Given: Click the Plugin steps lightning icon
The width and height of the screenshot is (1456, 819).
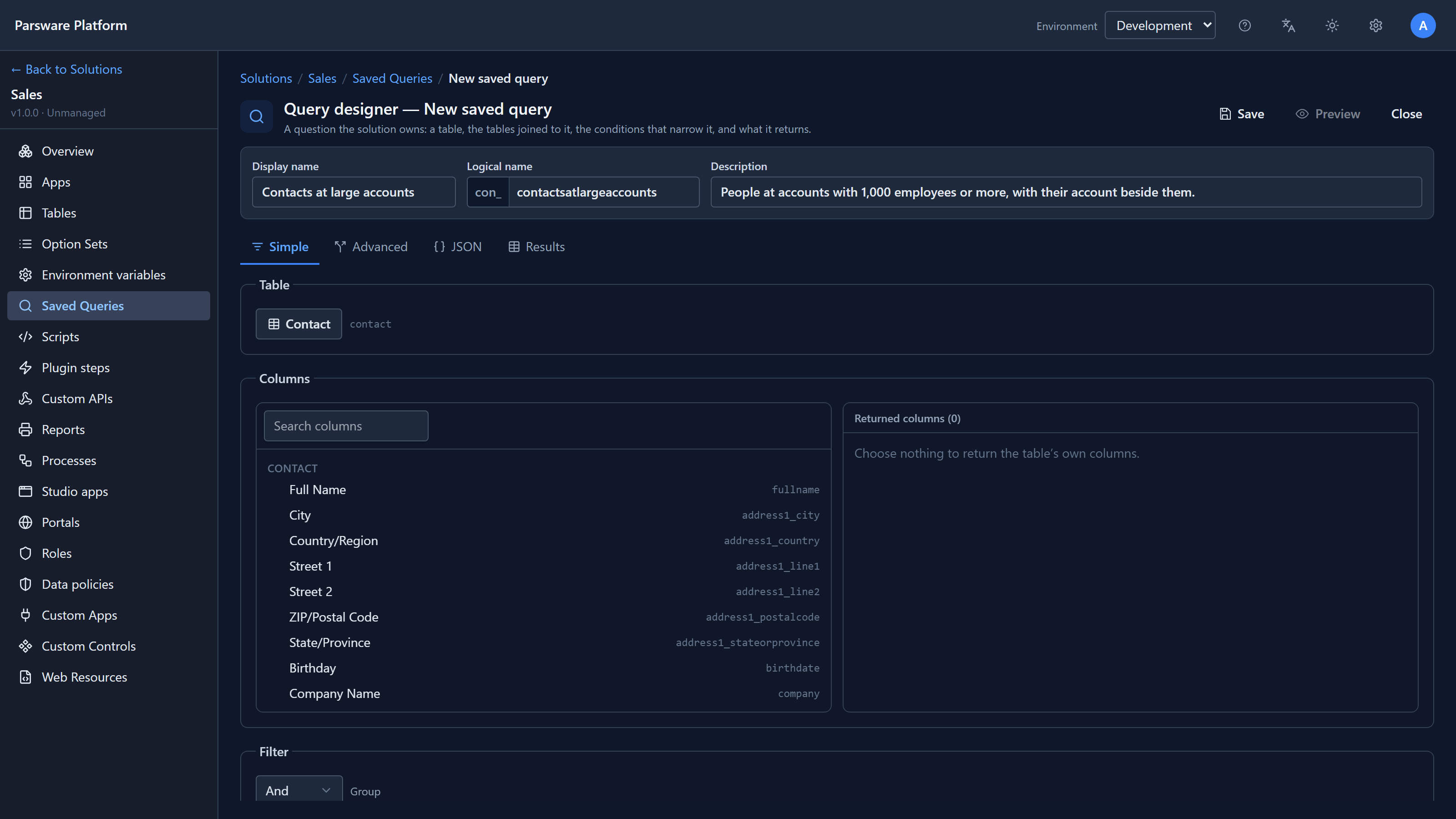Looking at the screenshot, I should tap(25, 367).
